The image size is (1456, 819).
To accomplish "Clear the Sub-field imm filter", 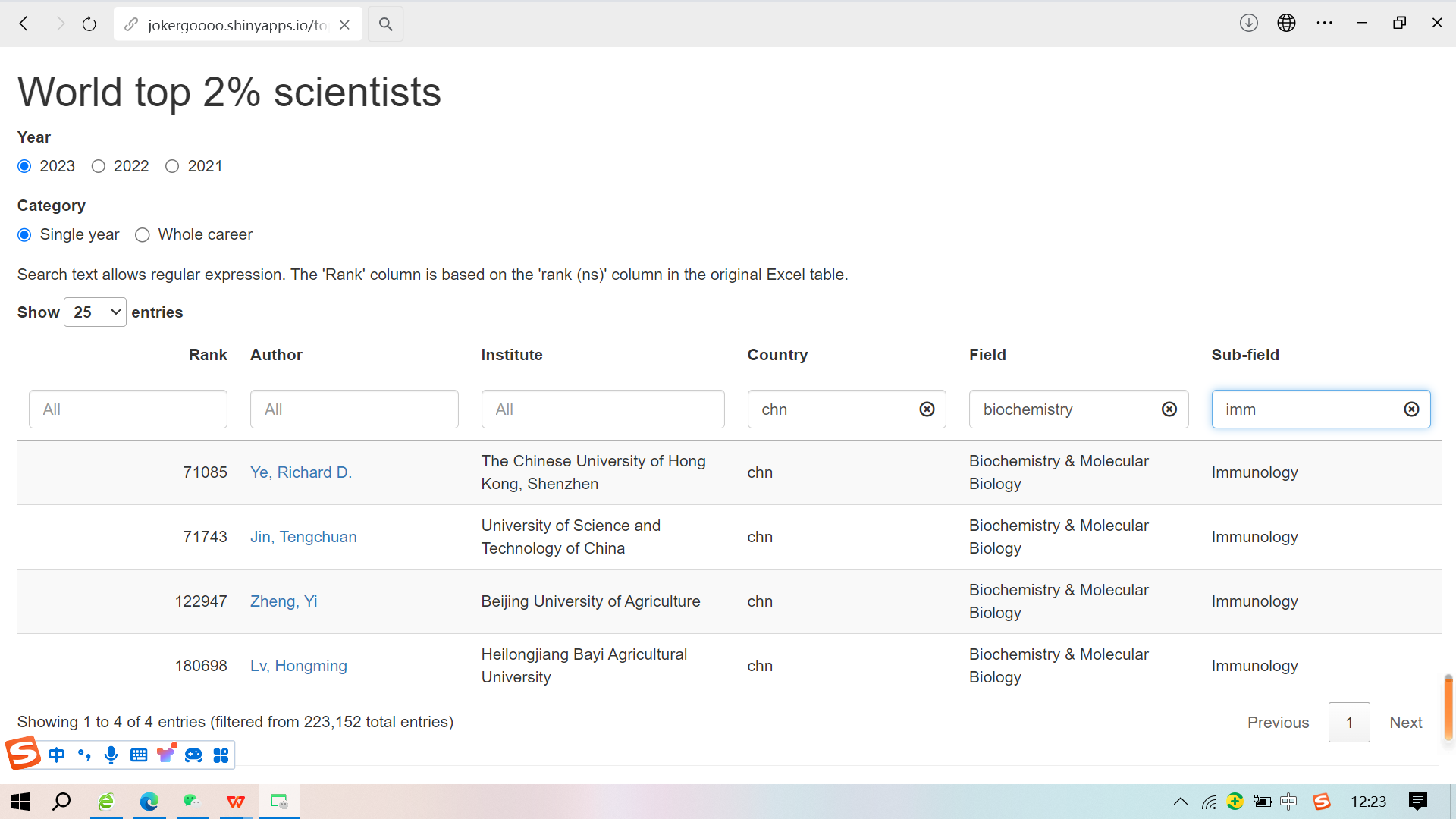I will [x=1411, y=409].
